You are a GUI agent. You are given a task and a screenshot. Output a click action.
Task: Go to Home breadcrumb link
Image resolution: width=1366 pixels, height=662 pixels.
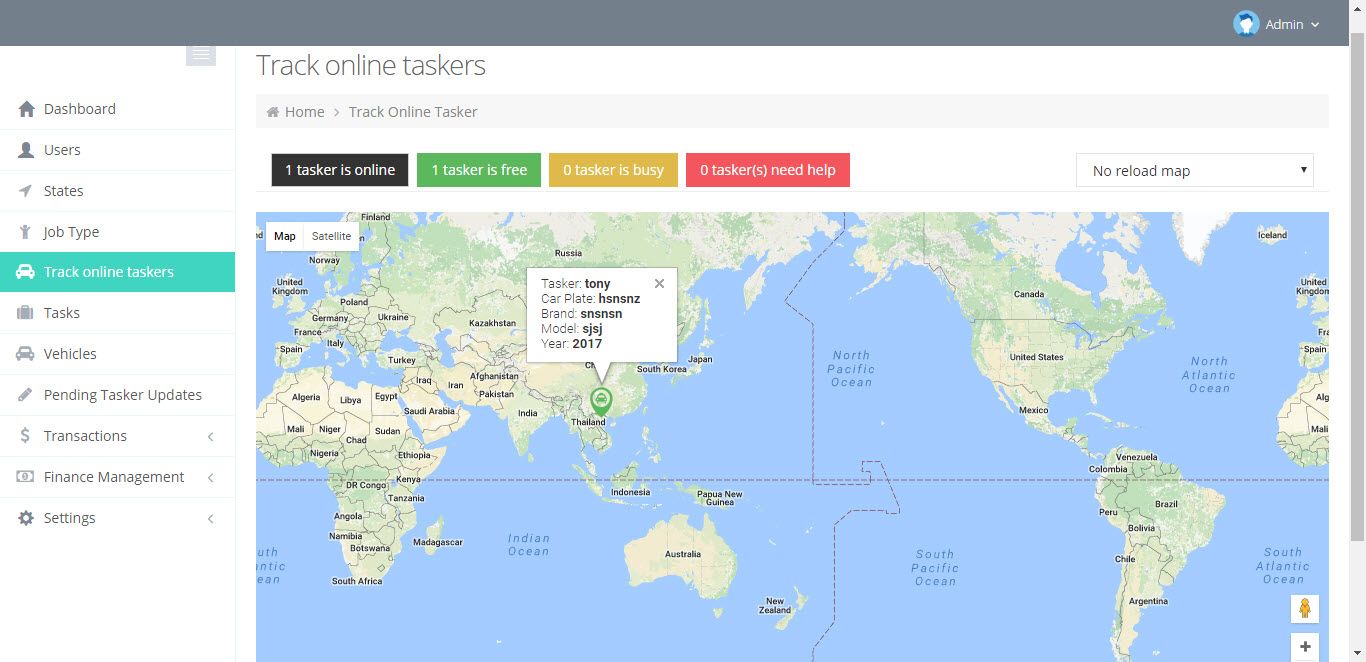pos(304,112)
